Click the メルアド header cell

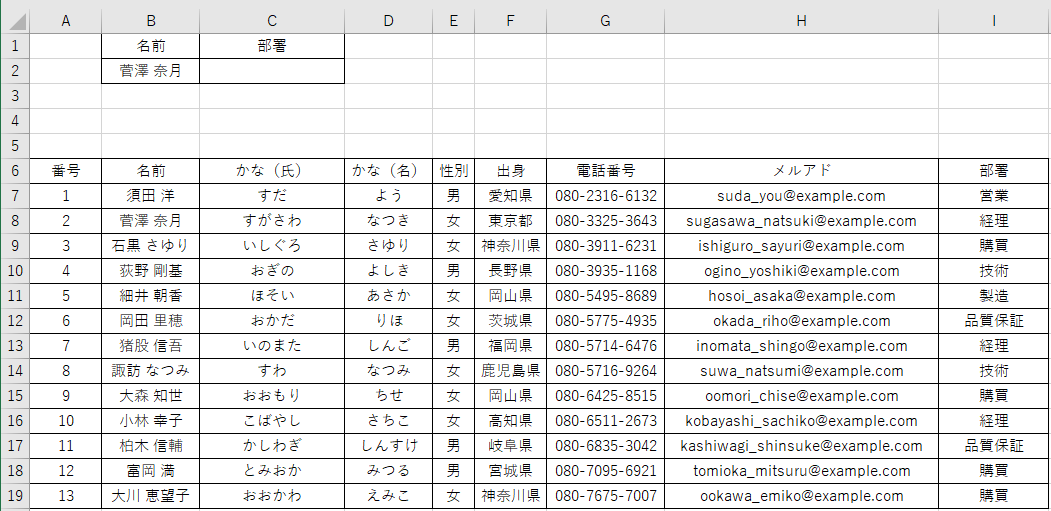point(802,170)
